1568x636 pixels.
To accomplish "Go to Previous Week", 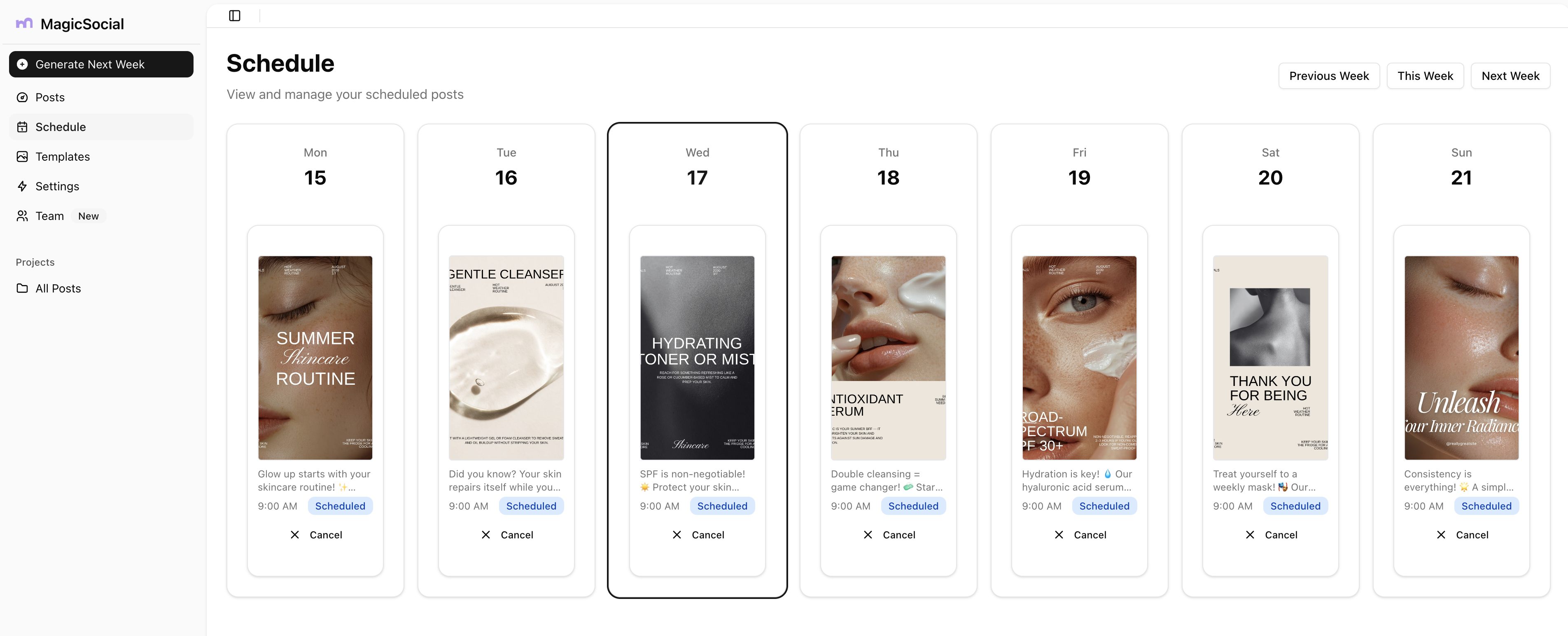I will (x=1329, y=76).
